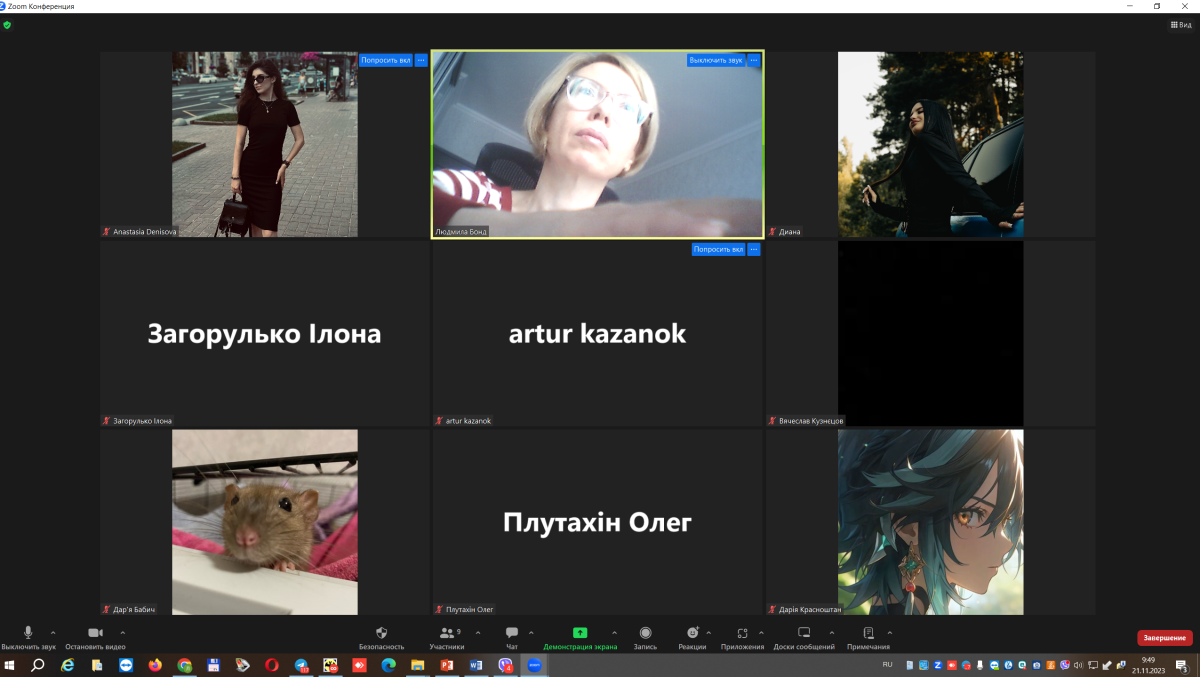
Task: Open Whiteboards (Доски сообщений)
Action: (804, 634)
